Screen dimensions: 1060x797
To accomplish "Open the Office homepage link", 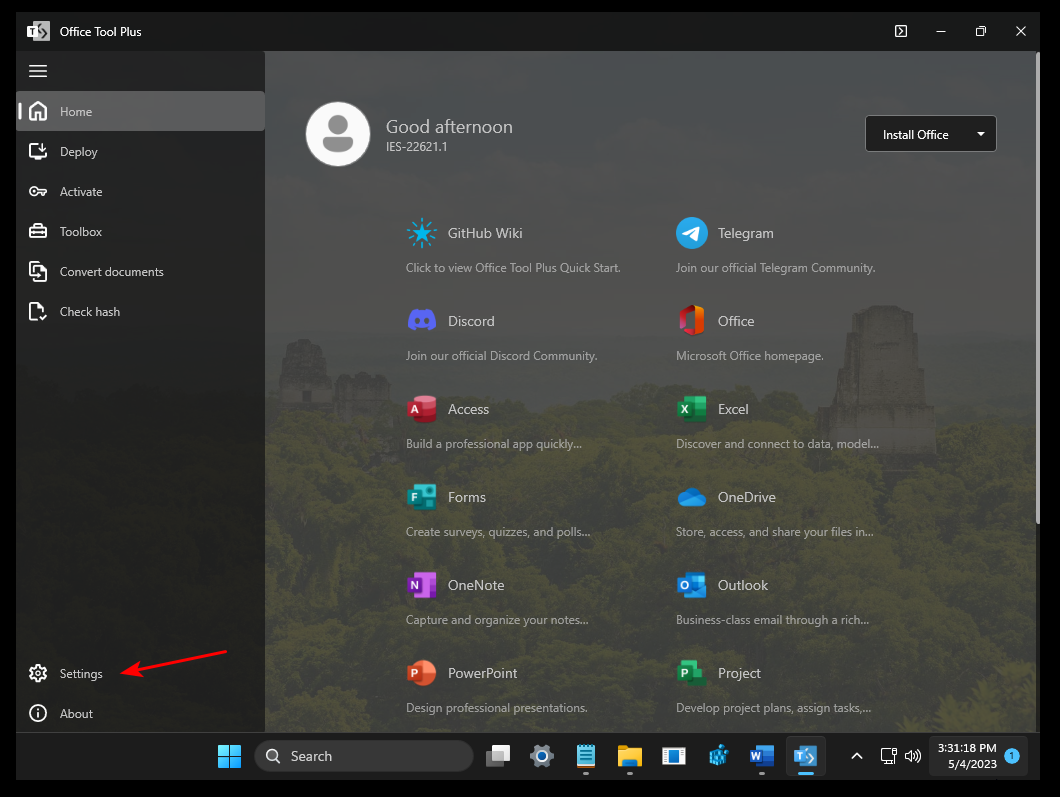I will point(736,321).
